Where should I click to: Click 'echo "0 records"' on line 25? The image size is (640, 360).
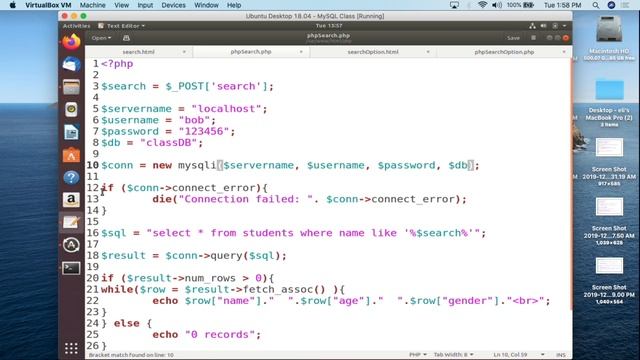207,335
